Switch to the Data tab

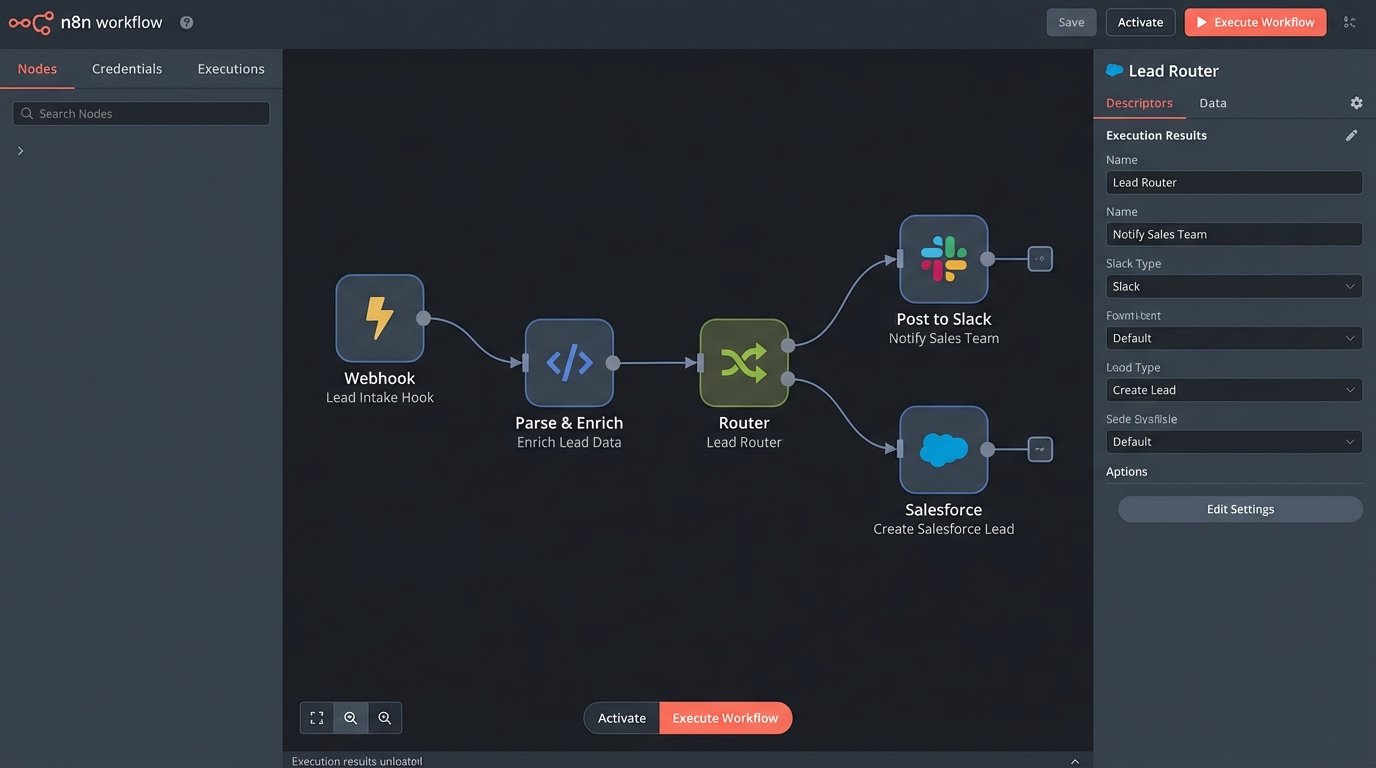1213,103
